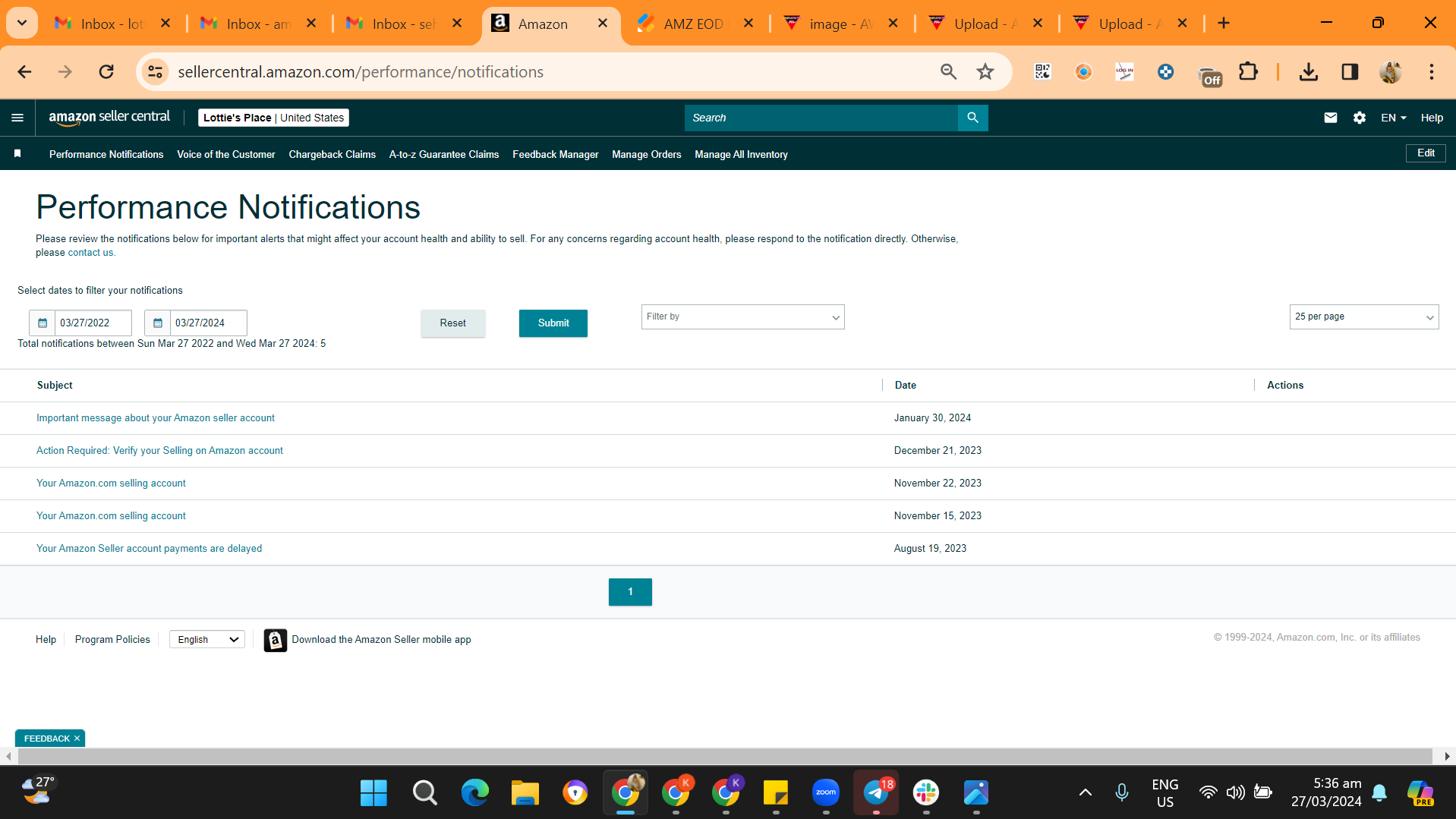Open the Settings gear icon
1456x819 pixels.
click(x=1359, y=118)
